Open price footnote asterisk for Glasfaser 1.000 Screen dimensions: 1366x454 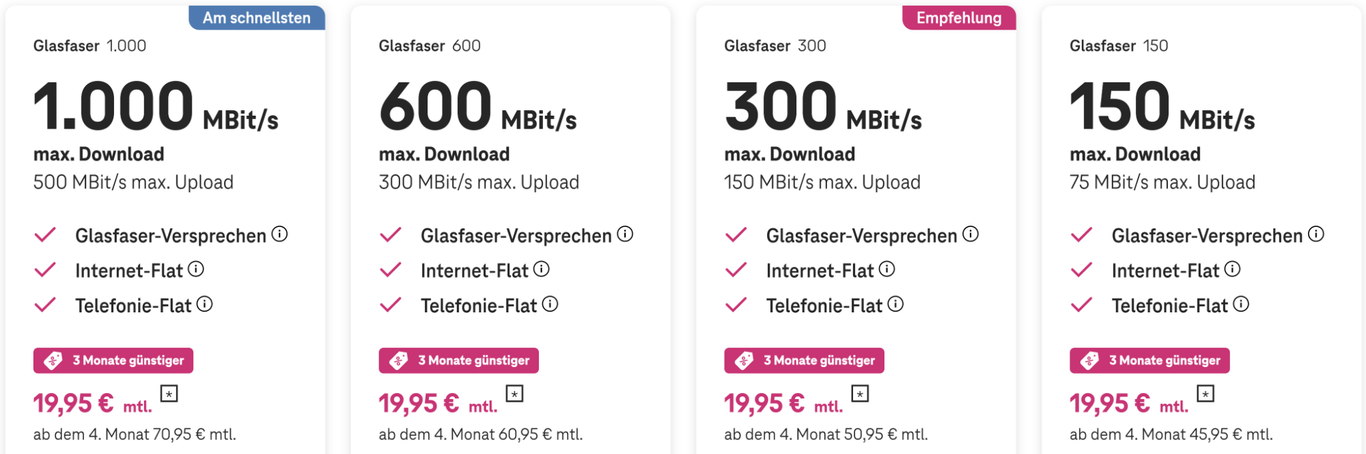coord(169,395)
